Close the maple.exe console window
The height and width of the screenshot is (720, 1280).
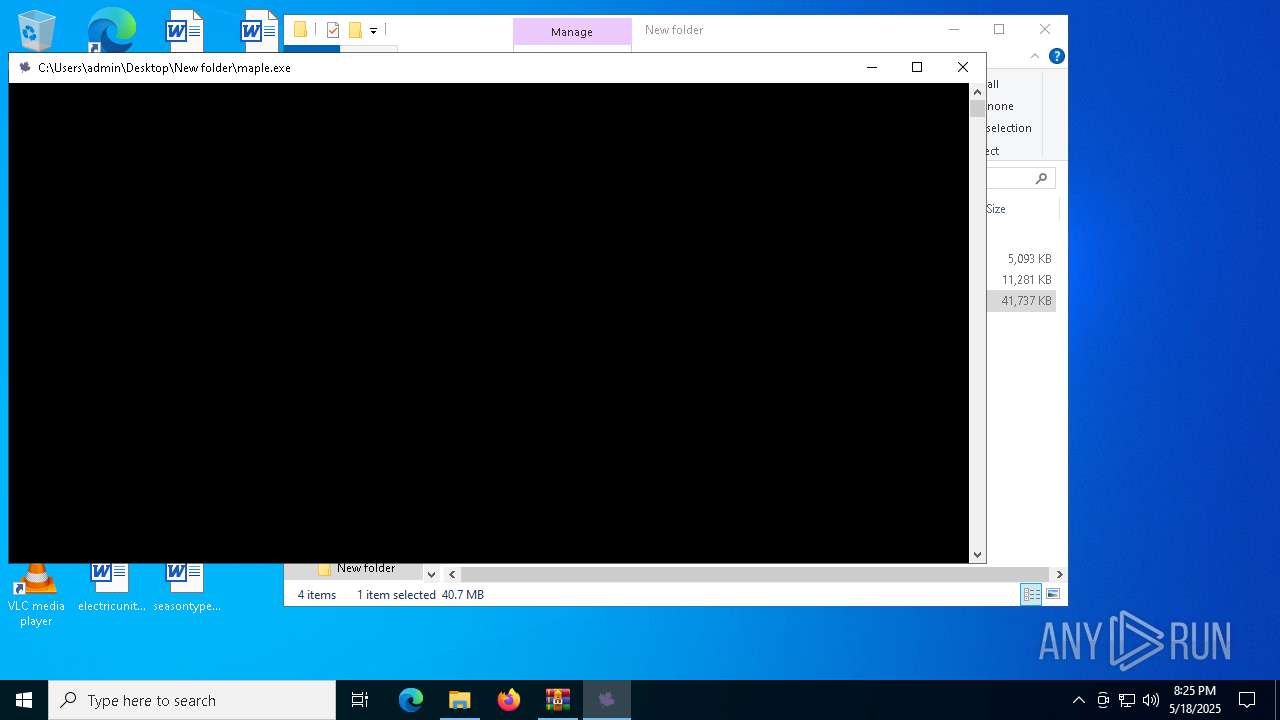963,67
